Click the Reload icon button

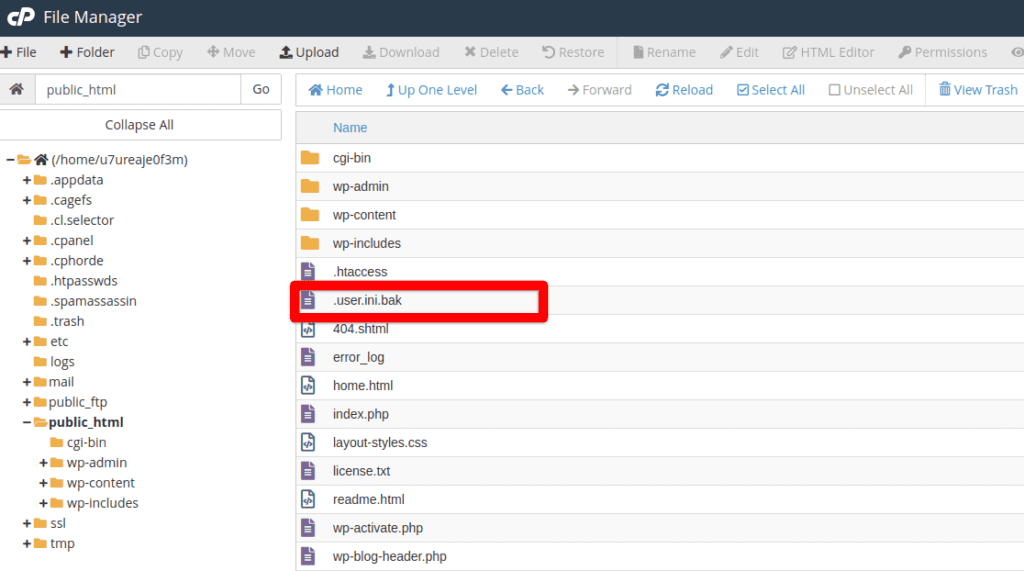pos(662,90)
